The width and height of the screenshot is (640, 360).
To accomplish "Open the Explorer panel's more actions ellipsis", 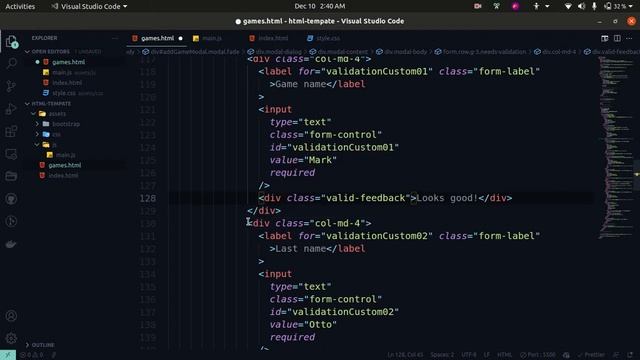I will coord(115,38).
